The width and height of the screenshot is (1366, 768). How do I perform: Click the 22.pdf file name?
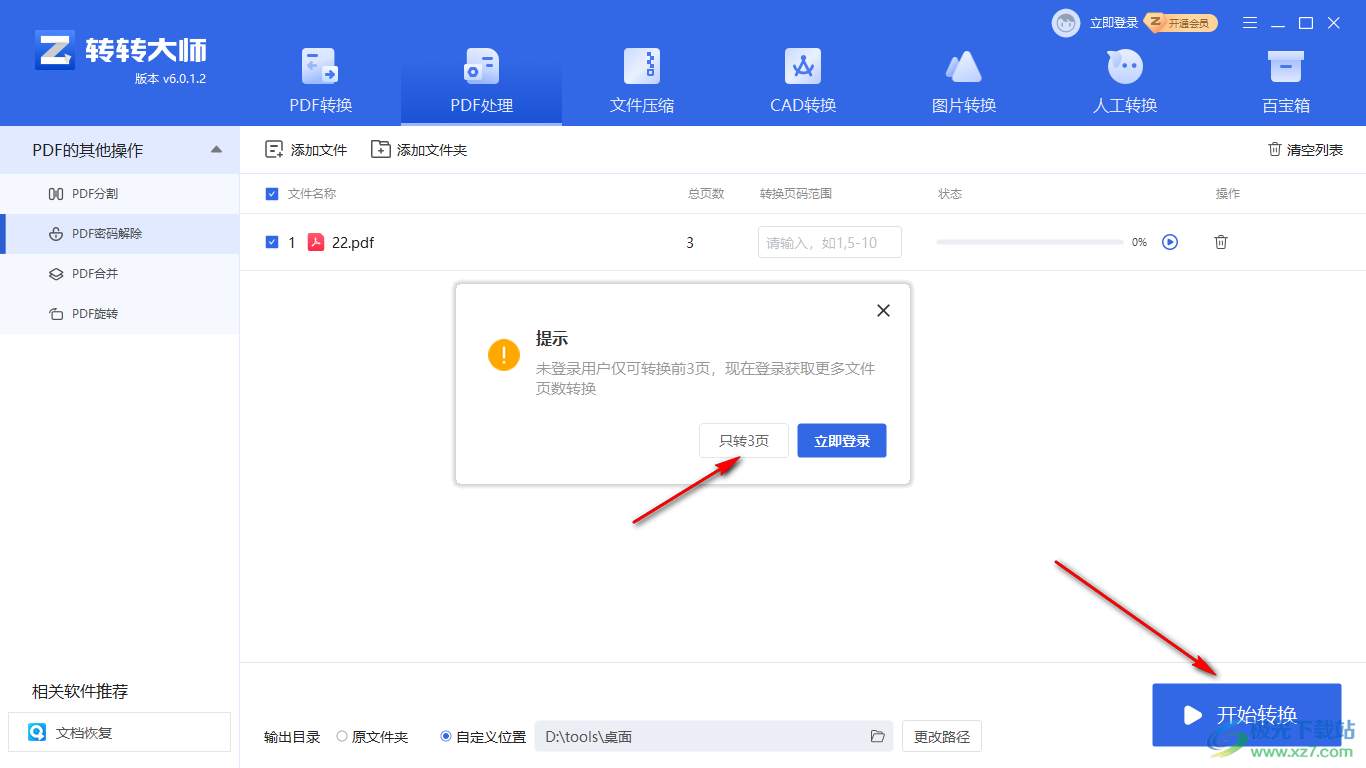point(353,242)
